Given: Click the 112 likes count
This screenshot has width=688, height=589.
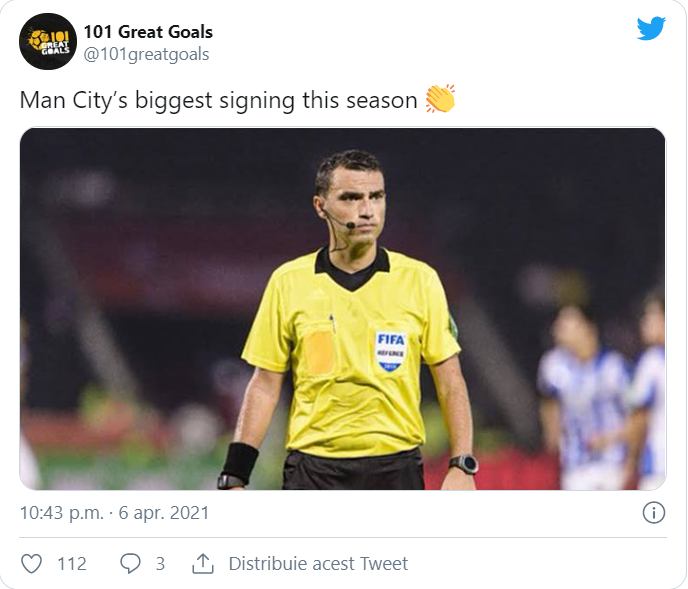Looking at the screenshot, I should 72,564.
